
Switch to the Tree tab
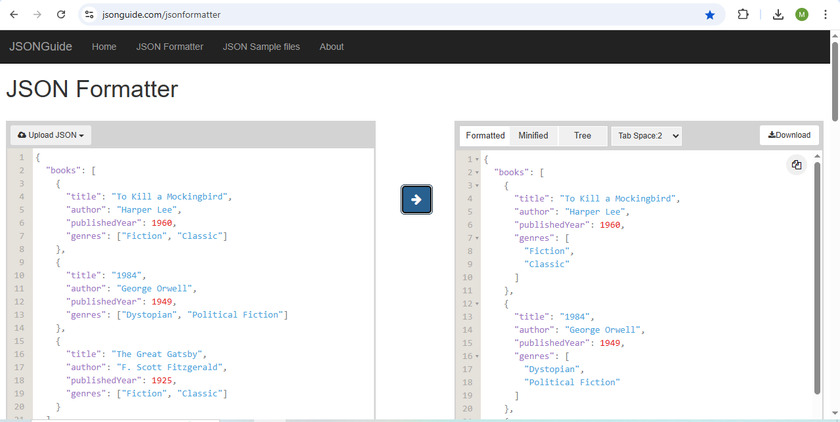582,135
